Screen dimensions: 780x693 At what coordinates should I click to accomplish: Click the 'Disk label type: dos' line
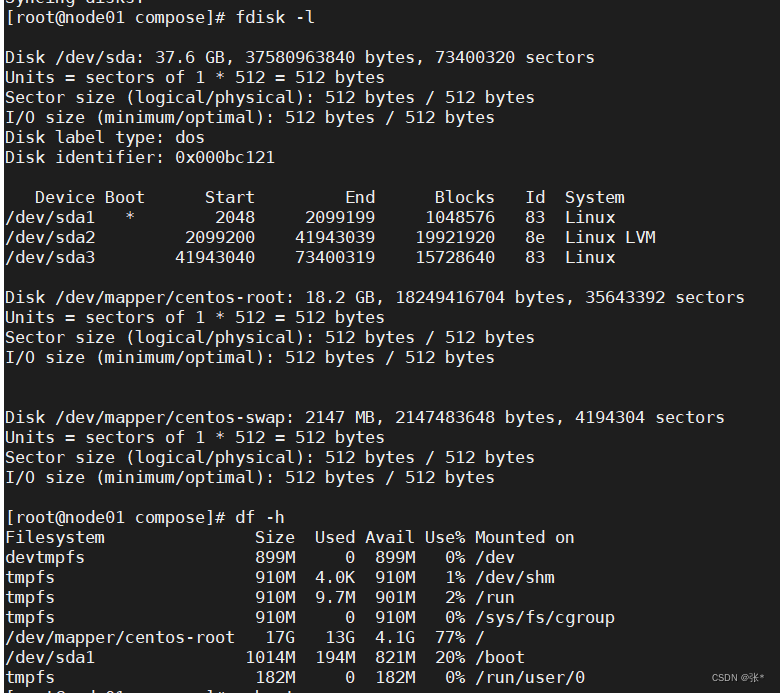tap(104, 137)
